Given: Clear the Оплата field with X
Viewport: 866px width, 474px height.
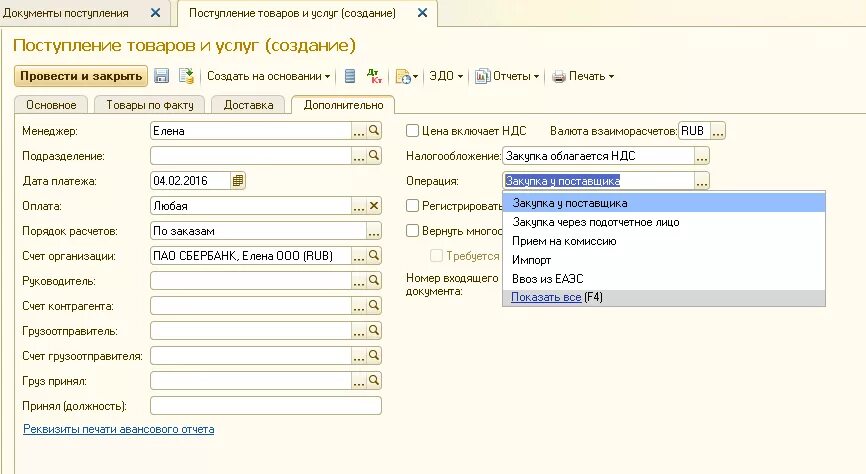Looking at the screenshot, I should [x=374, y=206].
